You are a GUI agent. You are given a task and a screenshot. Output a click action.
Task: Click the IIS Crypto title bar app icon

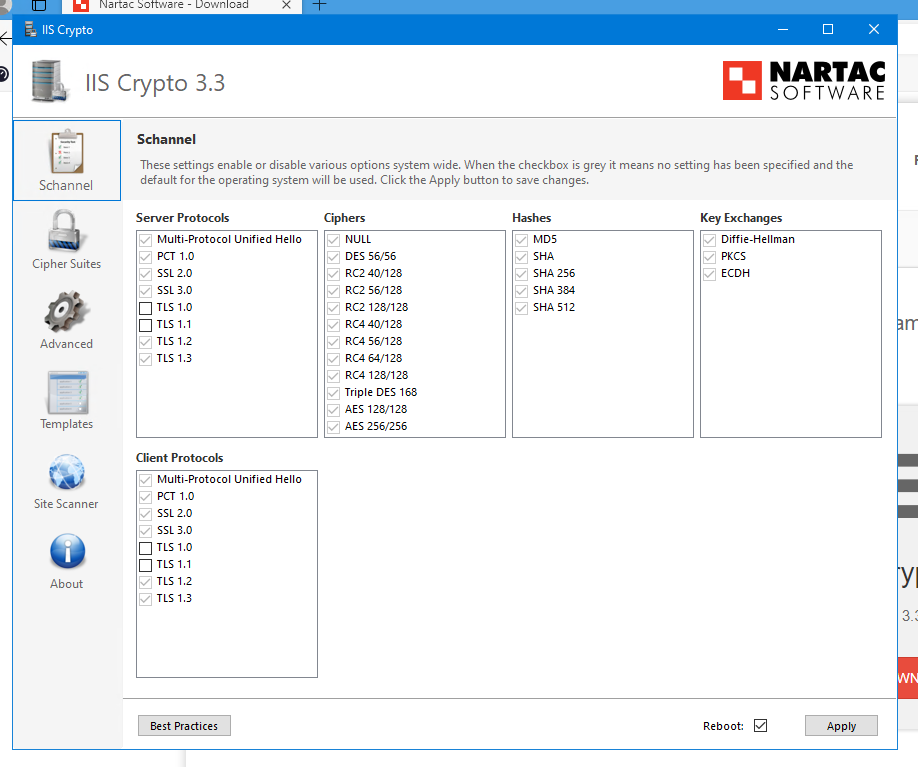click(x=30, y=29)
